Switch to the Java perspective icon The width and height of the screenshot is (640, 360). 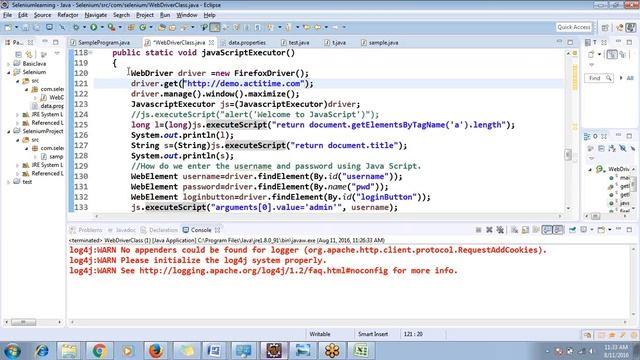click(631, 27)
